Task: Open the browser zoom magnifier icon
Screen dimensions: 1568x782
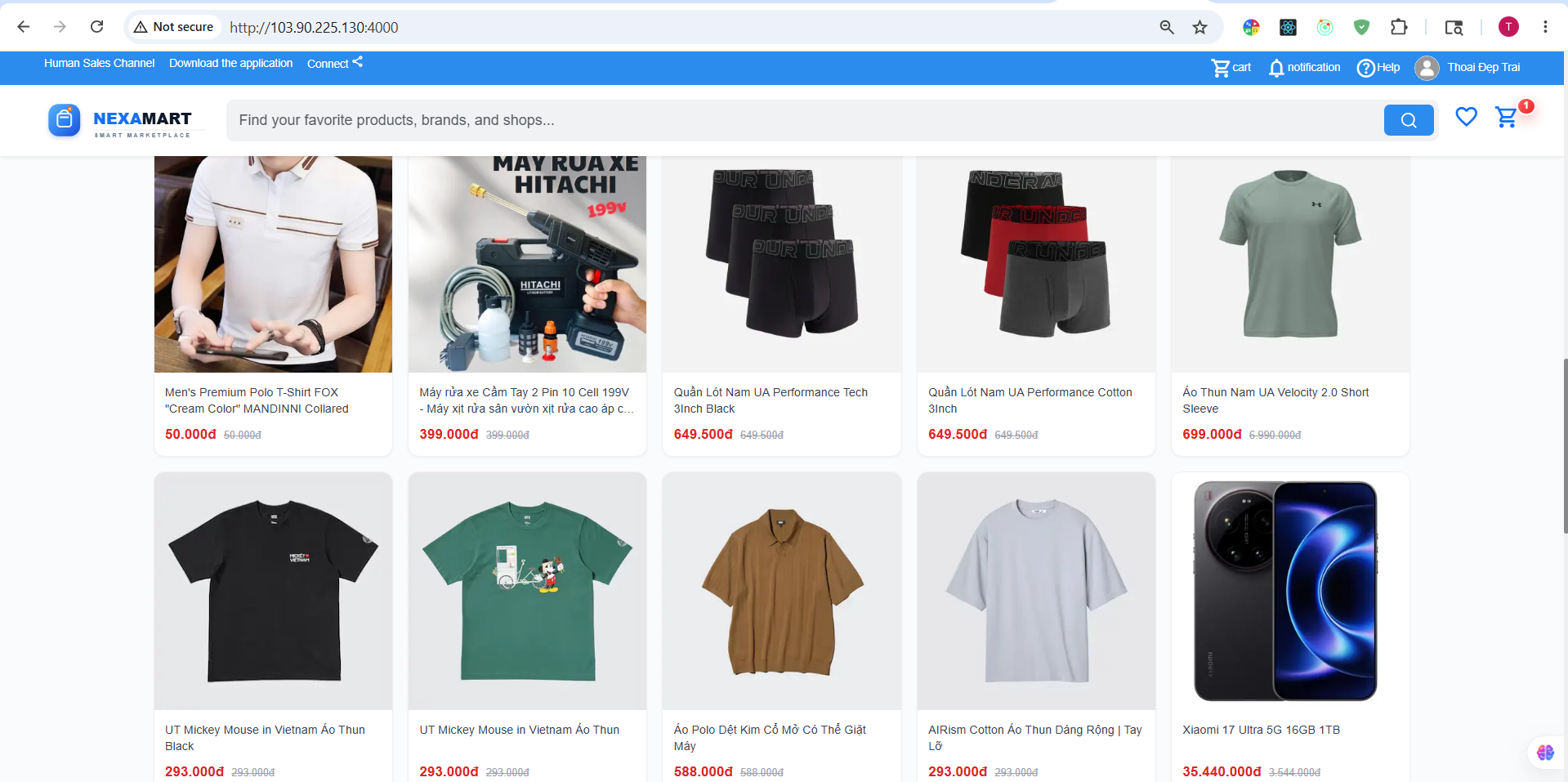Action: click(x=1167, y=27)
